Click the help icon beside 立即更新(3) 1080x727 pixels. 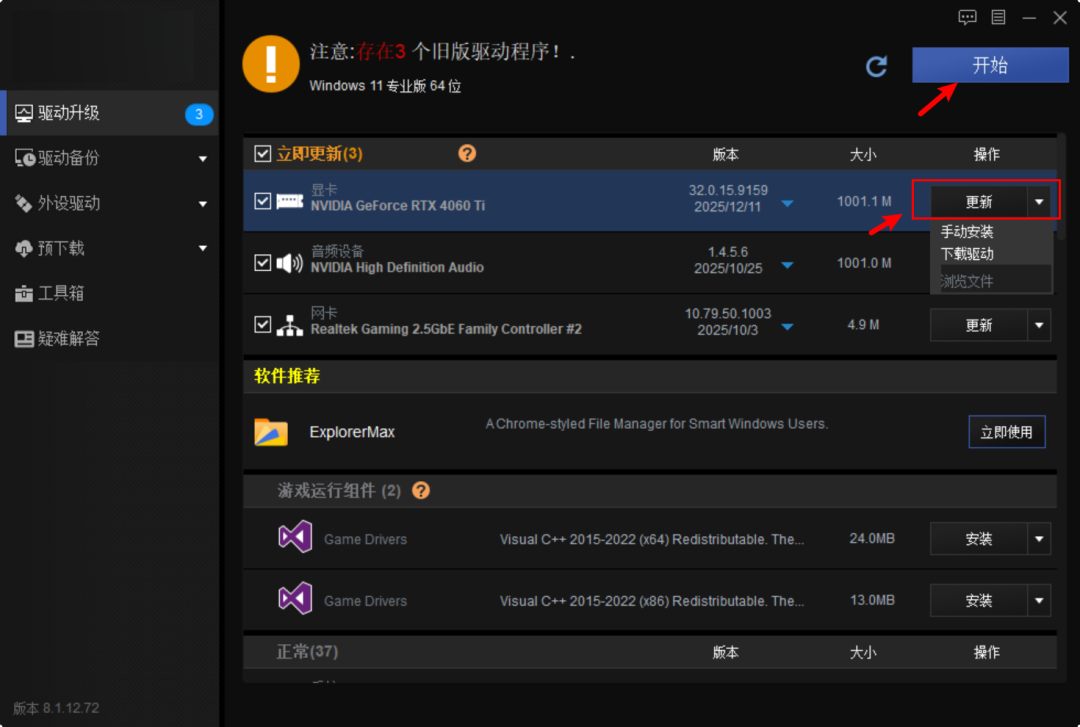[467, 153]
